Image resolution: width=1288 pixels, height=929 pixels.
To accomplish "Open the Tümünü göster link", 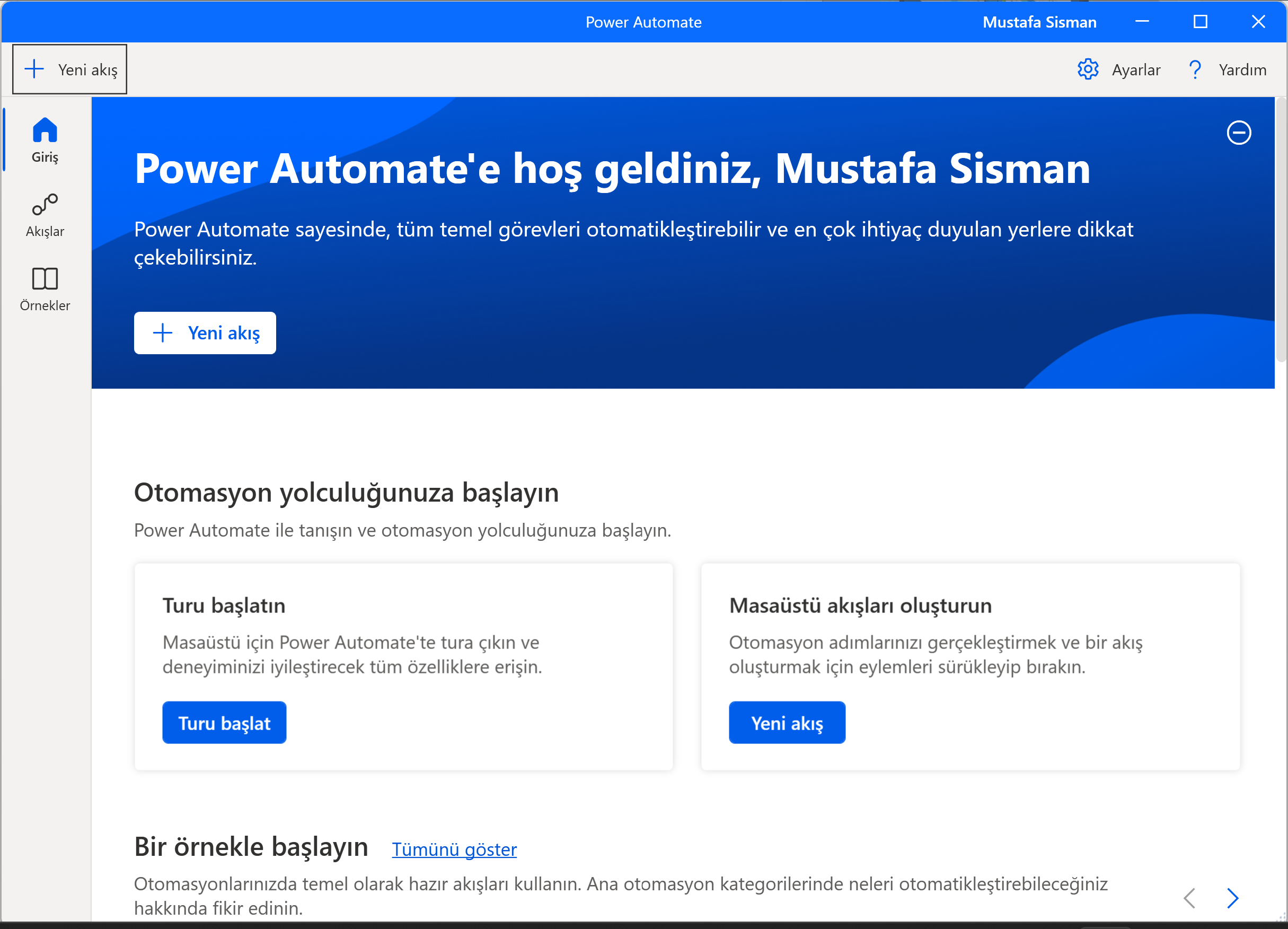I will point(454,849).
